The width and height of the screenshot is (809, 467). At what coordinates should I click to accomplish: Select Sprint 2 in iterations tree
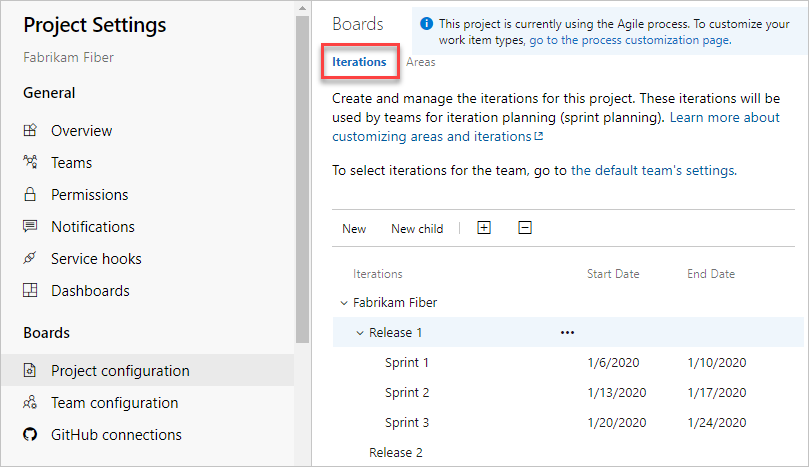[x=407, y=393]
